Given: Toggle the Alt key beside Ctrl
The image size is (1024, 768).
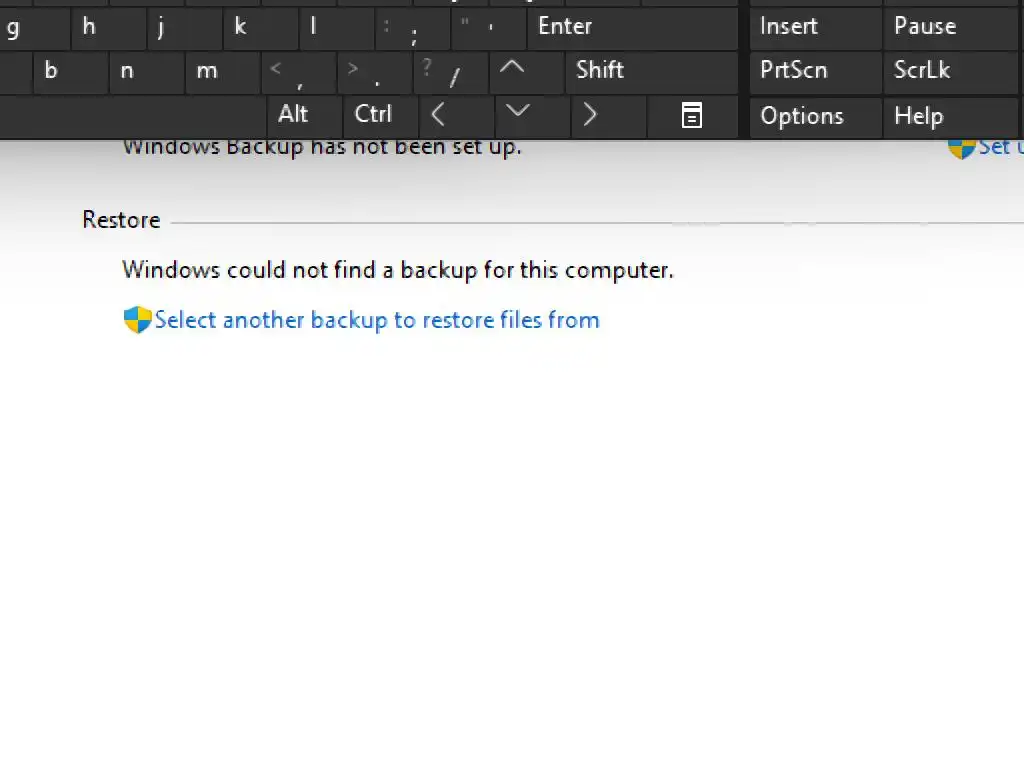Looking at the screenshot, I should point(304,117).
